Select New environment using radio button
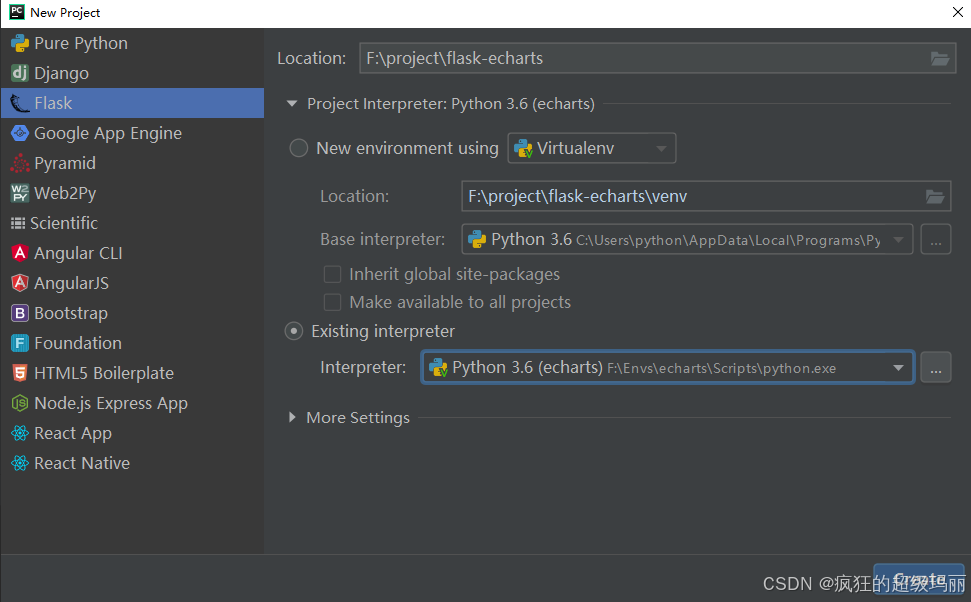The image size is (971, 602). [298, 148]
